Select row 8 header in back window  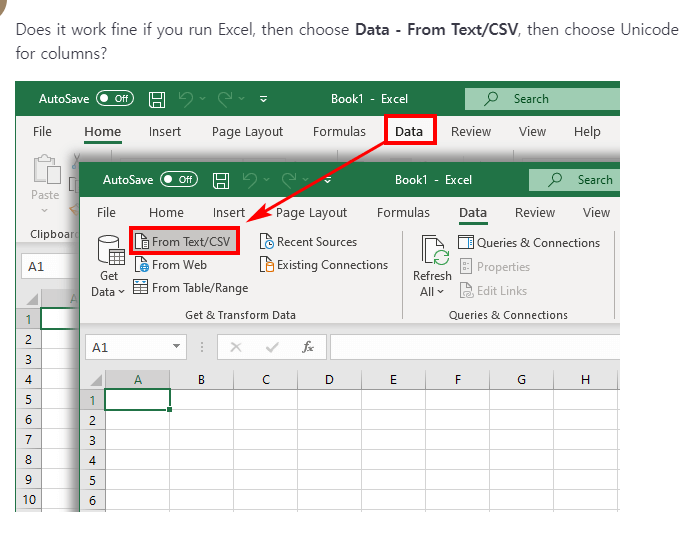[x=28, y=459]
